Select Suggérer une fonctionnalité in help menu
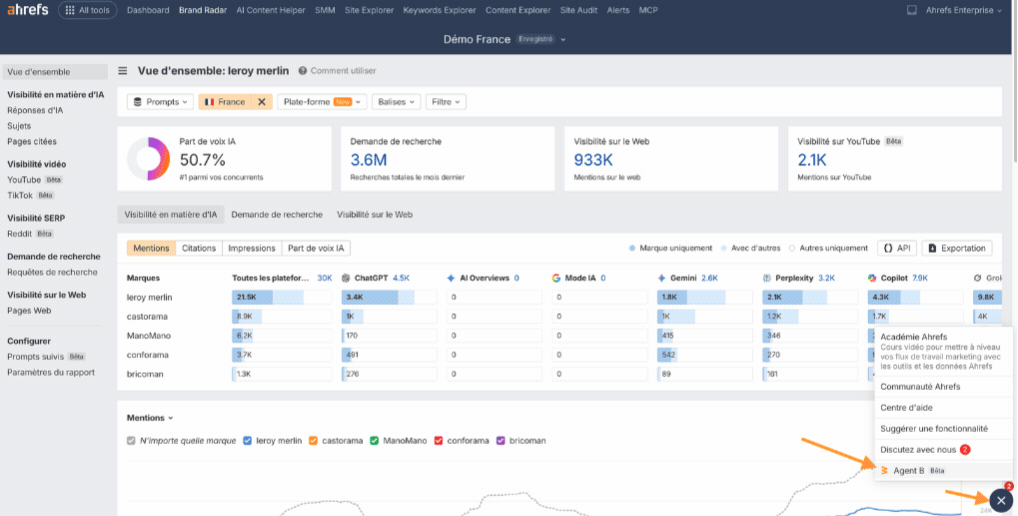The height and width of the screenshot is (516, 1018). click(x=934, y=428)
